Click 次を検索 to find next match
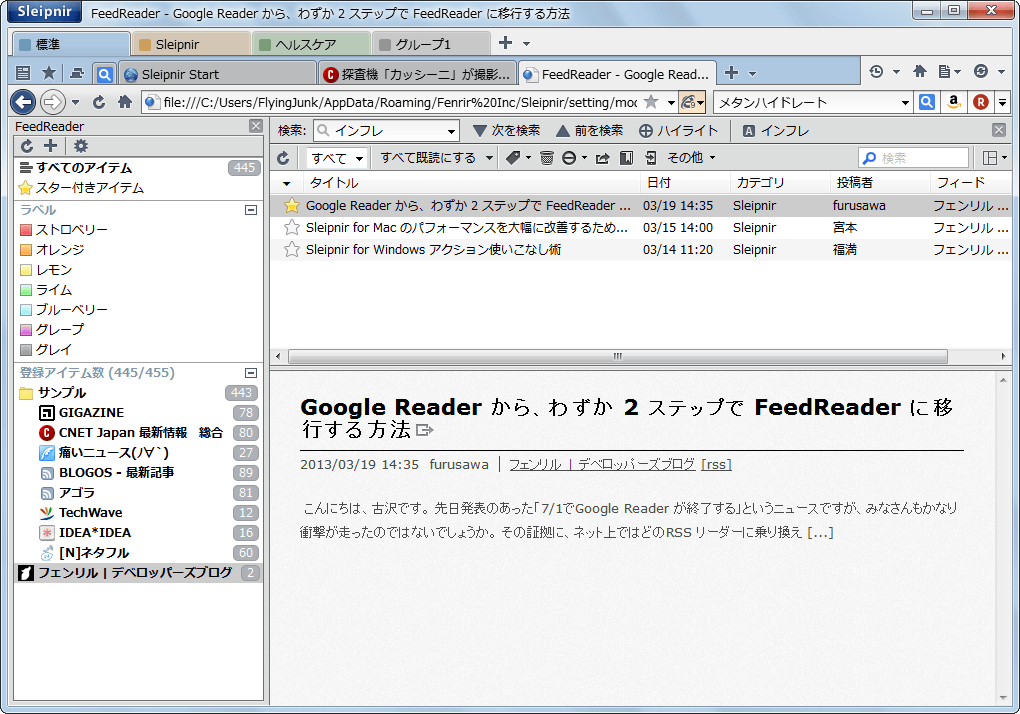 click(x=507, y=131)
